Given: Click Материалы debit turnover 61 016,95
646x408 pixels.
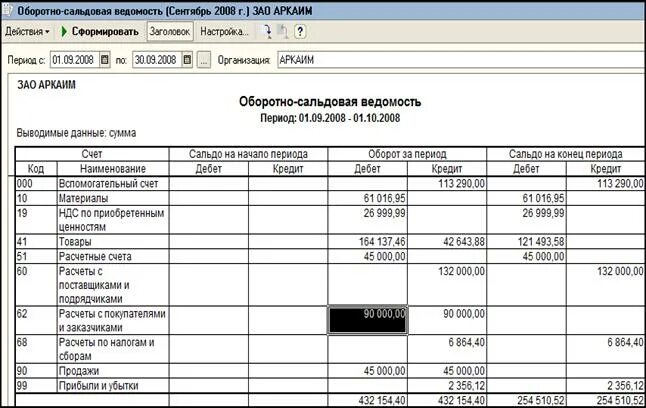Looking at the screenshot, I should [x=367, y=198].
